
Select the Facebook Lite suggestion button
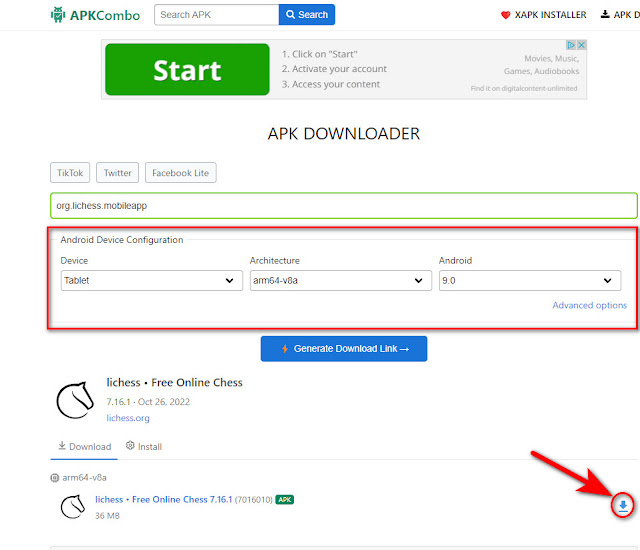click(180, 173)
